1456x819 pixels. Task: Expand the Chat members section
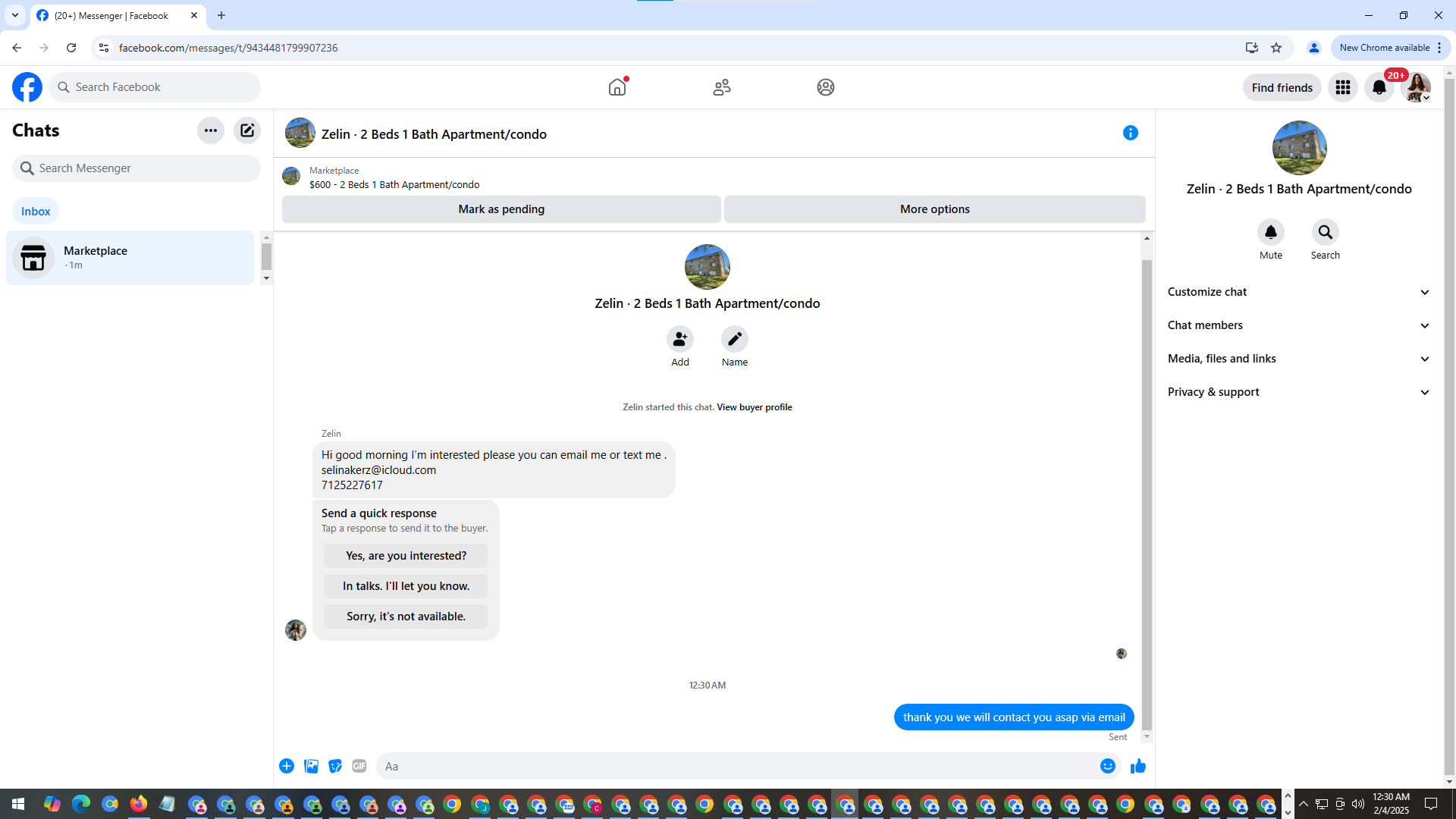1299,325
